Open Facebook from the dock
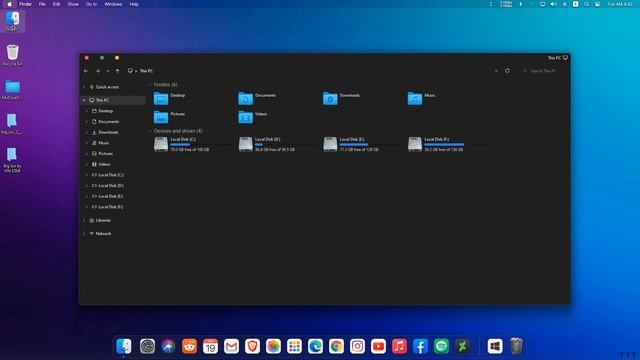This screenshot has width=640, height=360. point(420,346)
